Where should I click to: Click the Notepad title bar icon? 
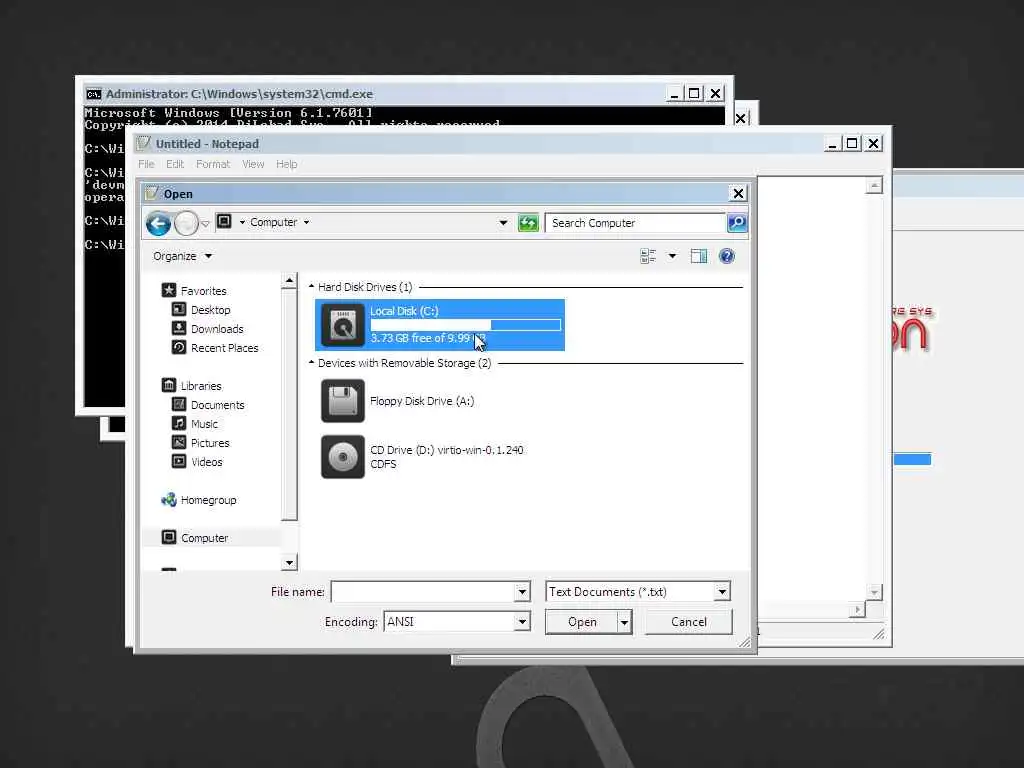click(x=144, y=143)
